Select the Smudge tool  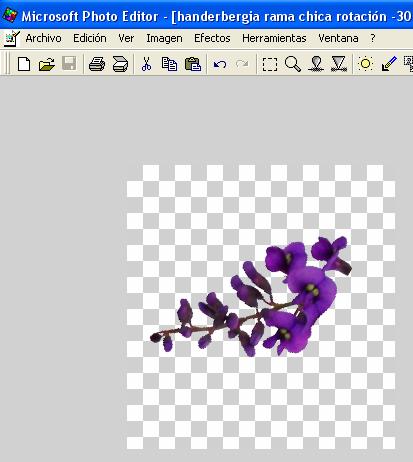(x=316, y=64)
